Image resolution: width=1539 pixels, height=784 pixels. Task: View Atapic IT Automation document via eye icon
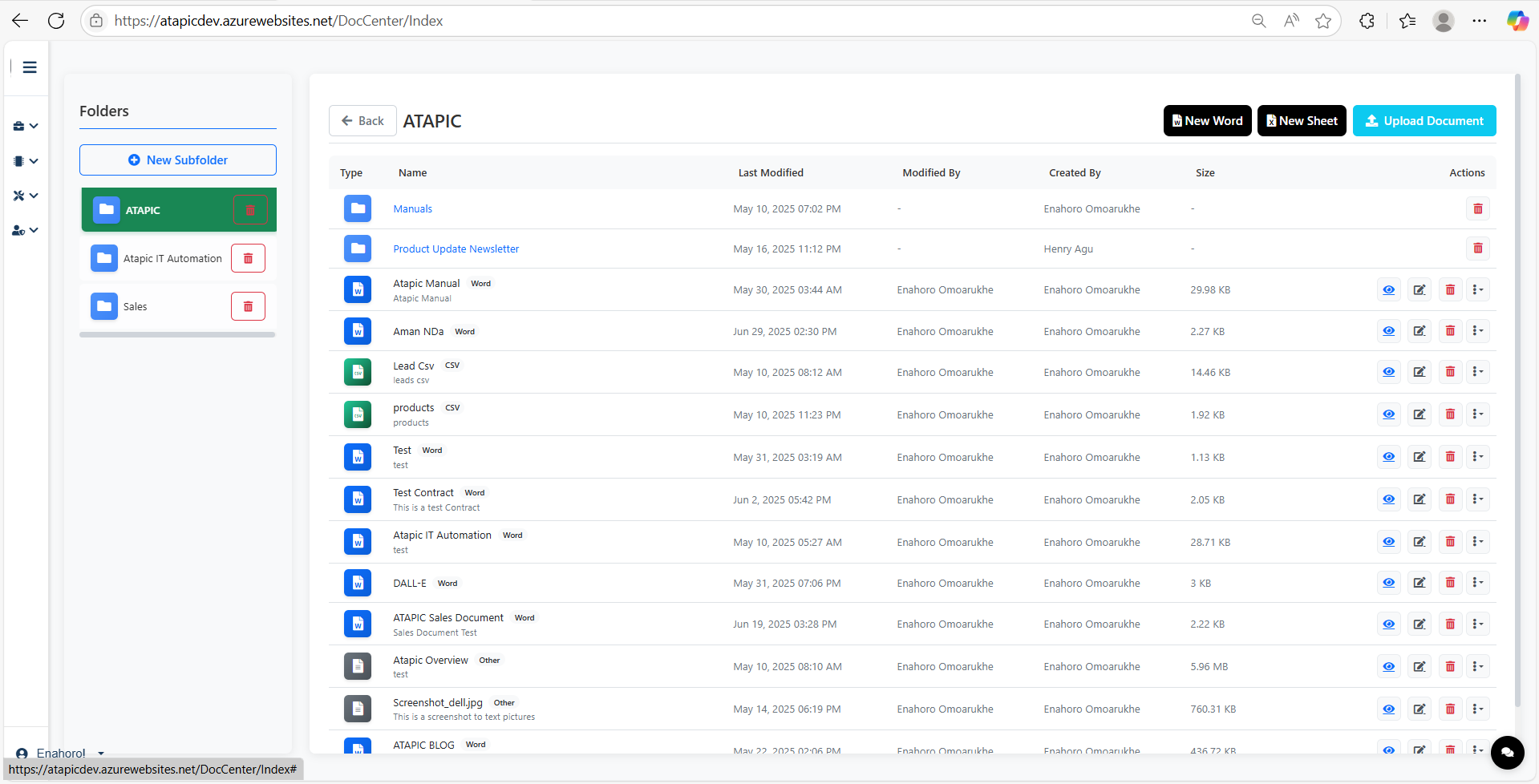1389,542
